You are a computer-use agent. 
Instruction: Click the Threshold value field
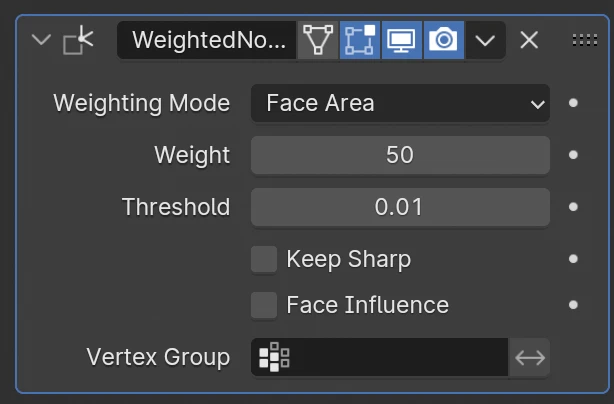pos(400,207)
